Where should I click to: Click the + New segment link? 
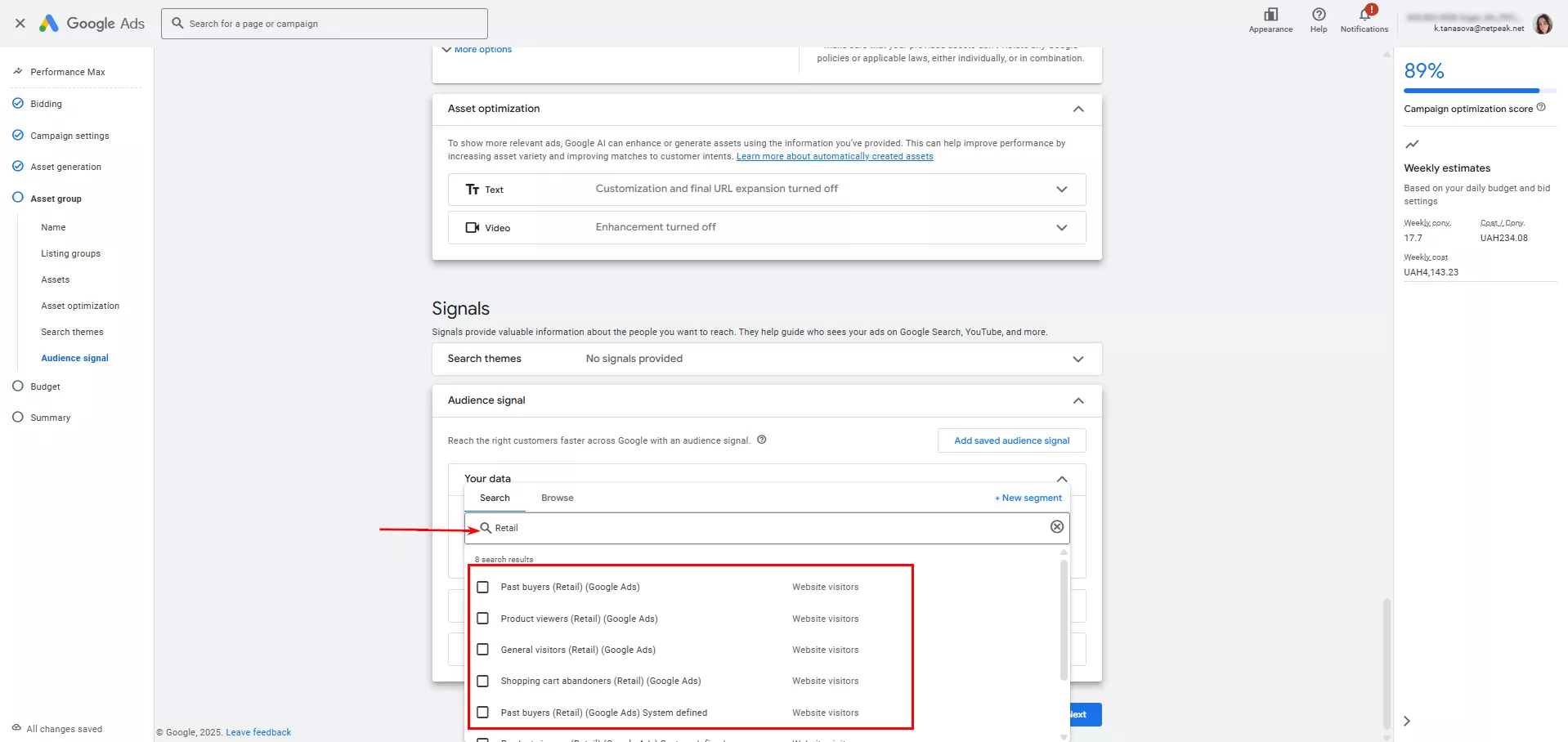[1028, 498]
